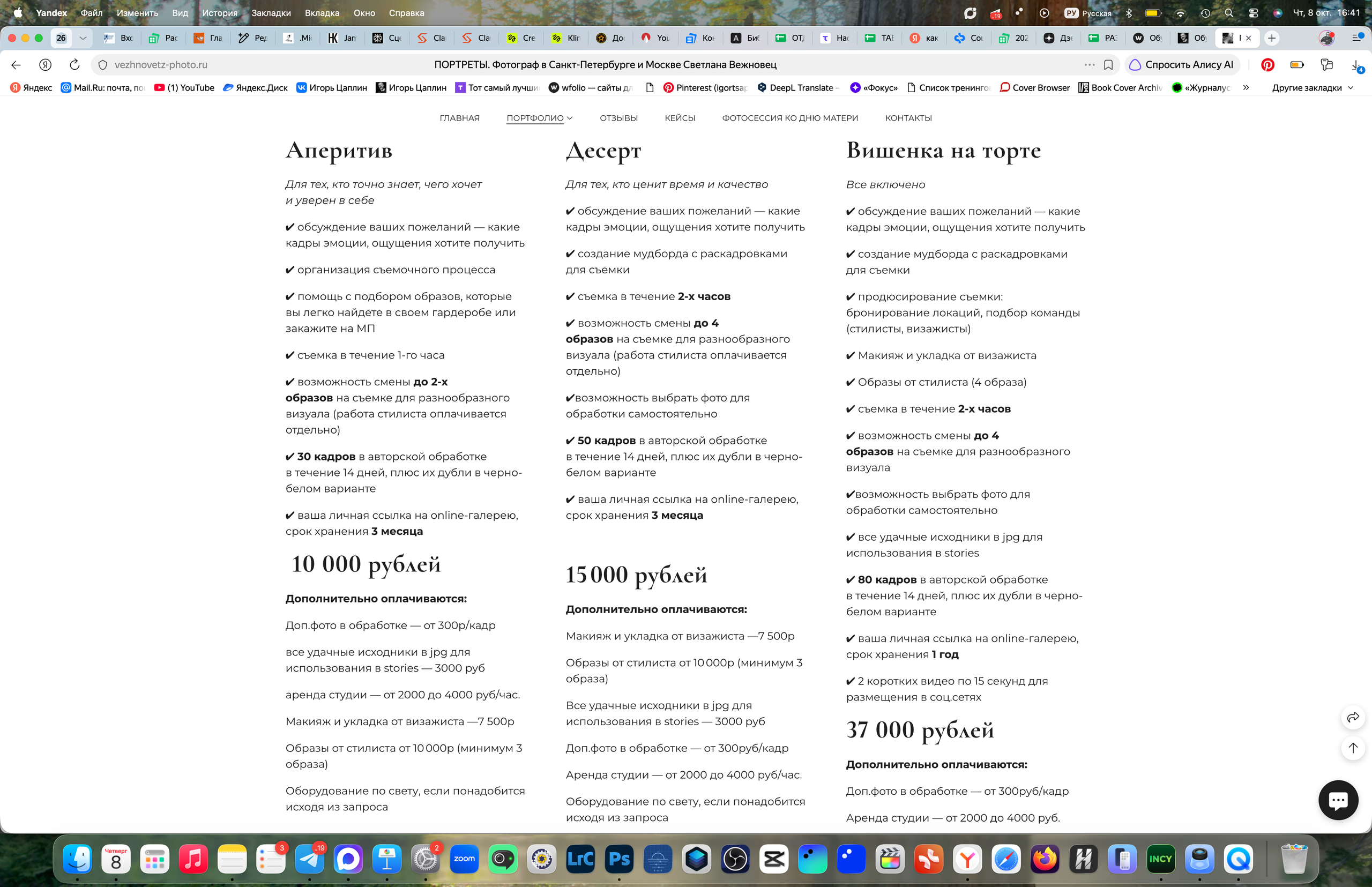1372x887 pixels.
Task: Click the Спросить Алису AI button
Action: point(1182,64)
